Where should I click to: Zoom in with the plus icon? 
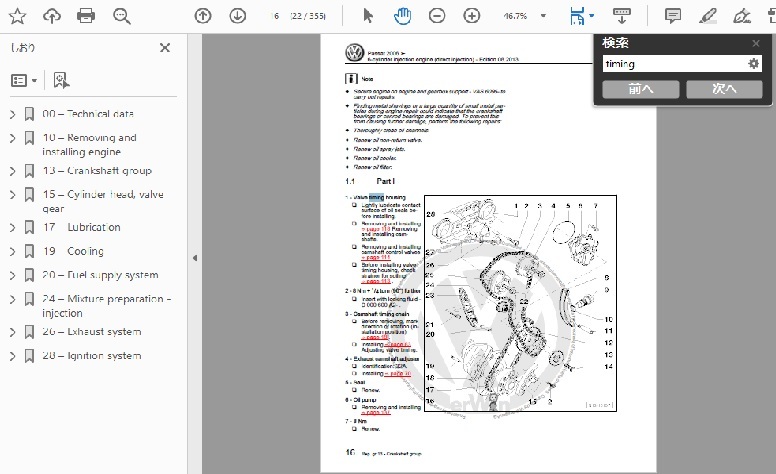tap(472, 16)
